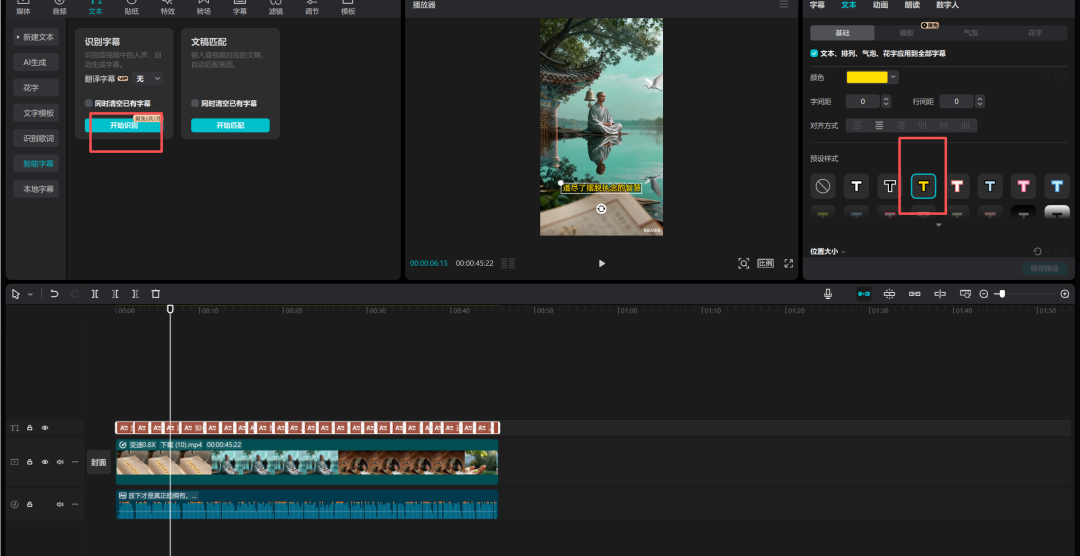The height and width of the screenshot is (556, 1080).
Task: Click the preview focus zoom icon
Action: coord(743,263)
